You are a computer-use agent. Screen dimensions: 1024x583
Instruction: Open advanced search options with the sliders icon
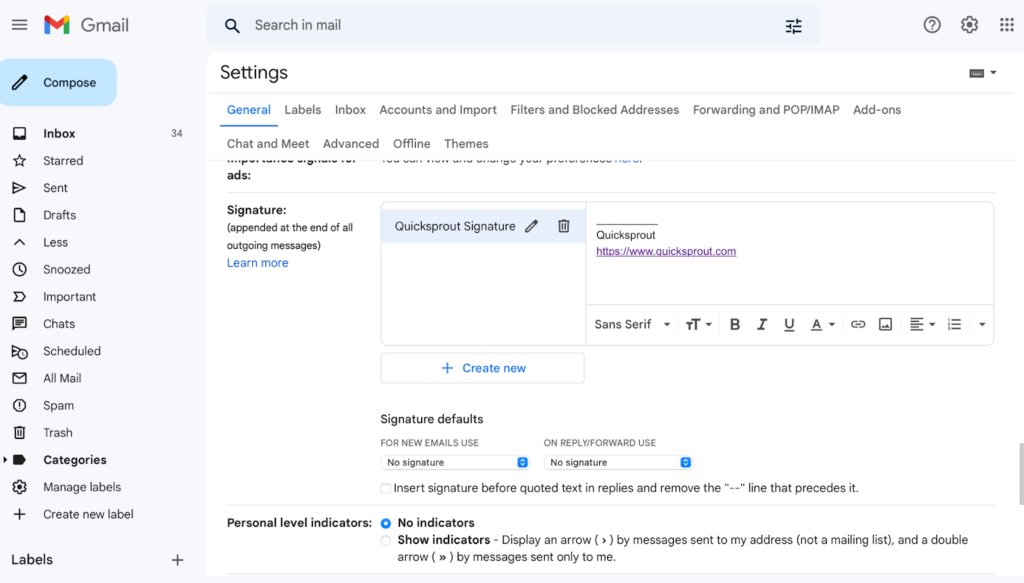tap(793, 25)
